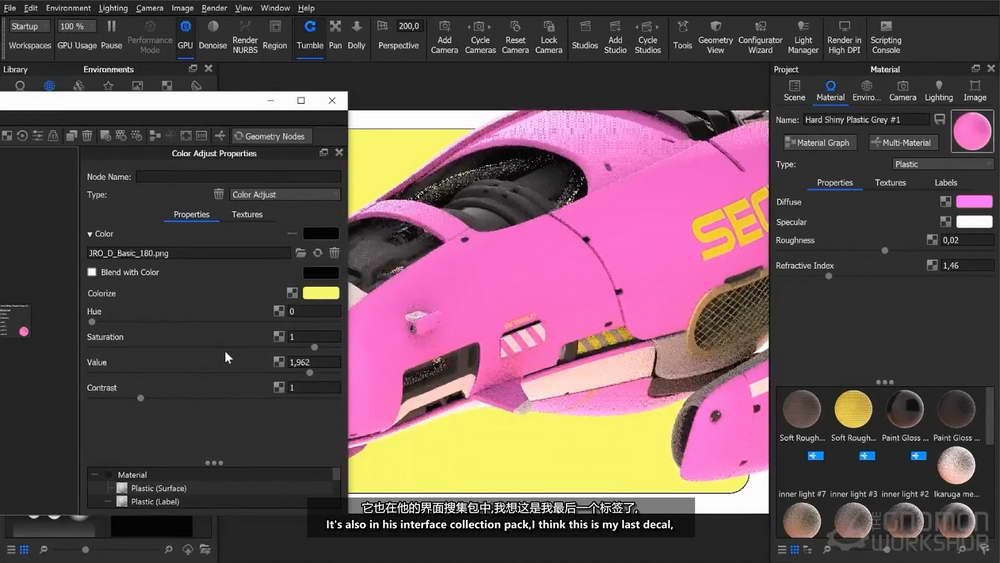Open the Startup workspace dropdown

pos(29,26)
